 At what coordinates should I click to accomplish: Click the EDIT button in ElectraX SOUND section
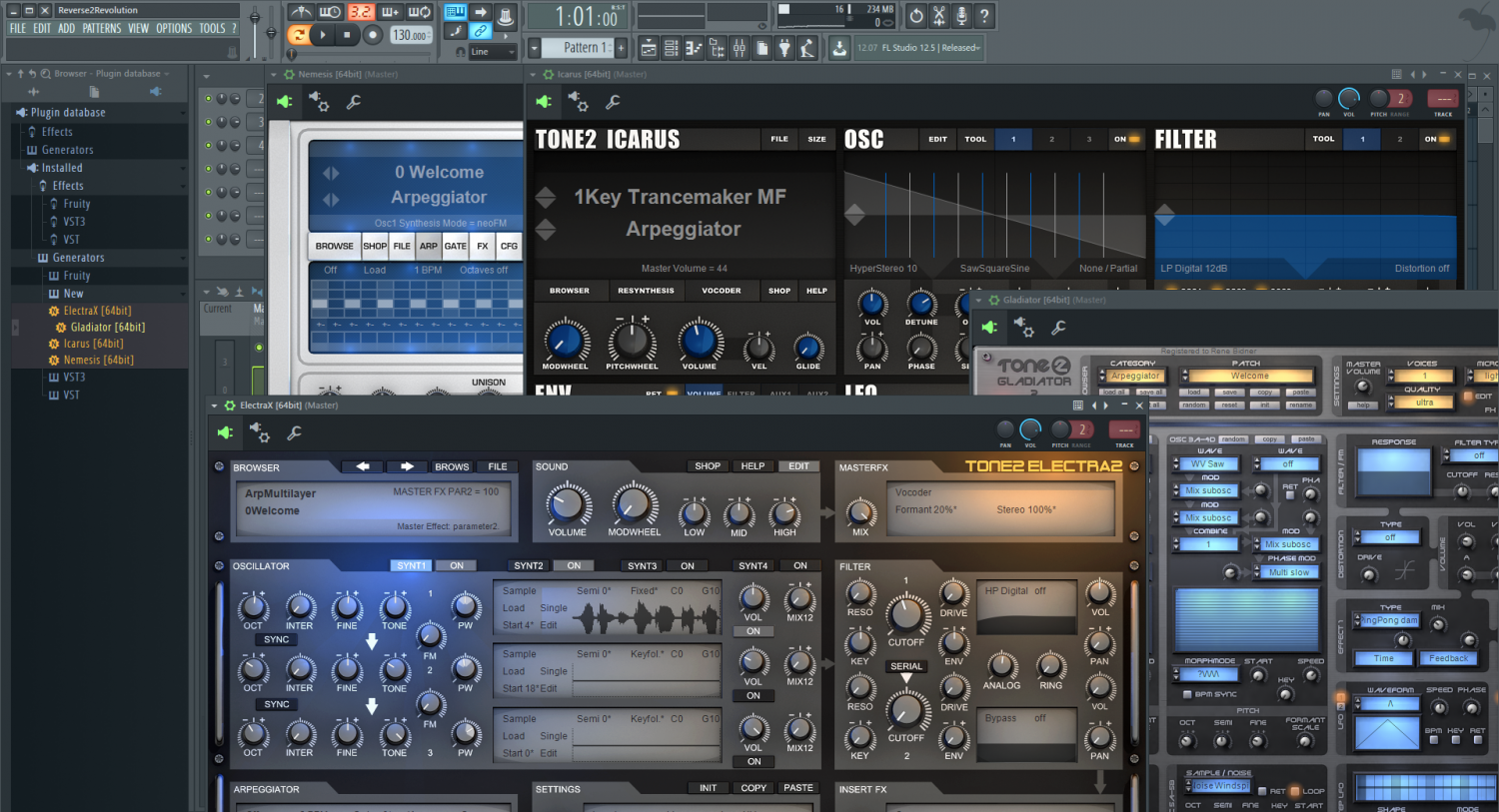[x=799, y=466]
